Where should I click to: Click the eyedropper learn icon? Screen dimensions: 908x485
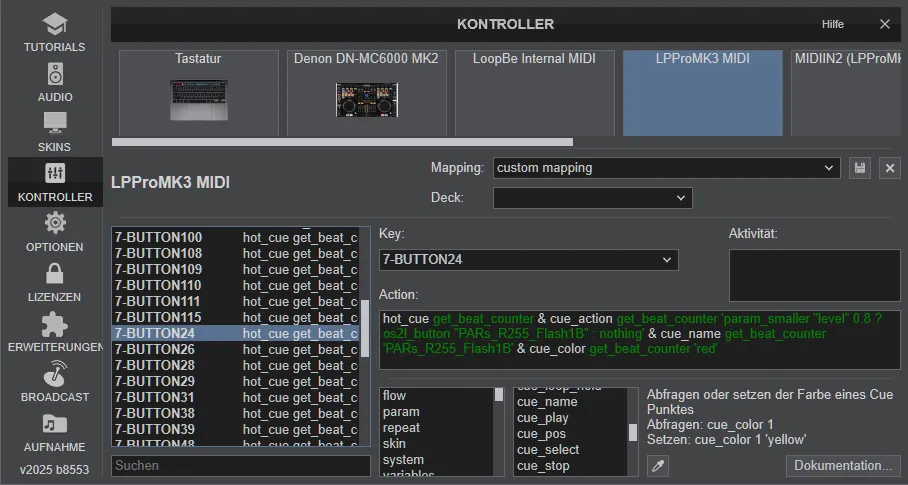coord(658,466)
